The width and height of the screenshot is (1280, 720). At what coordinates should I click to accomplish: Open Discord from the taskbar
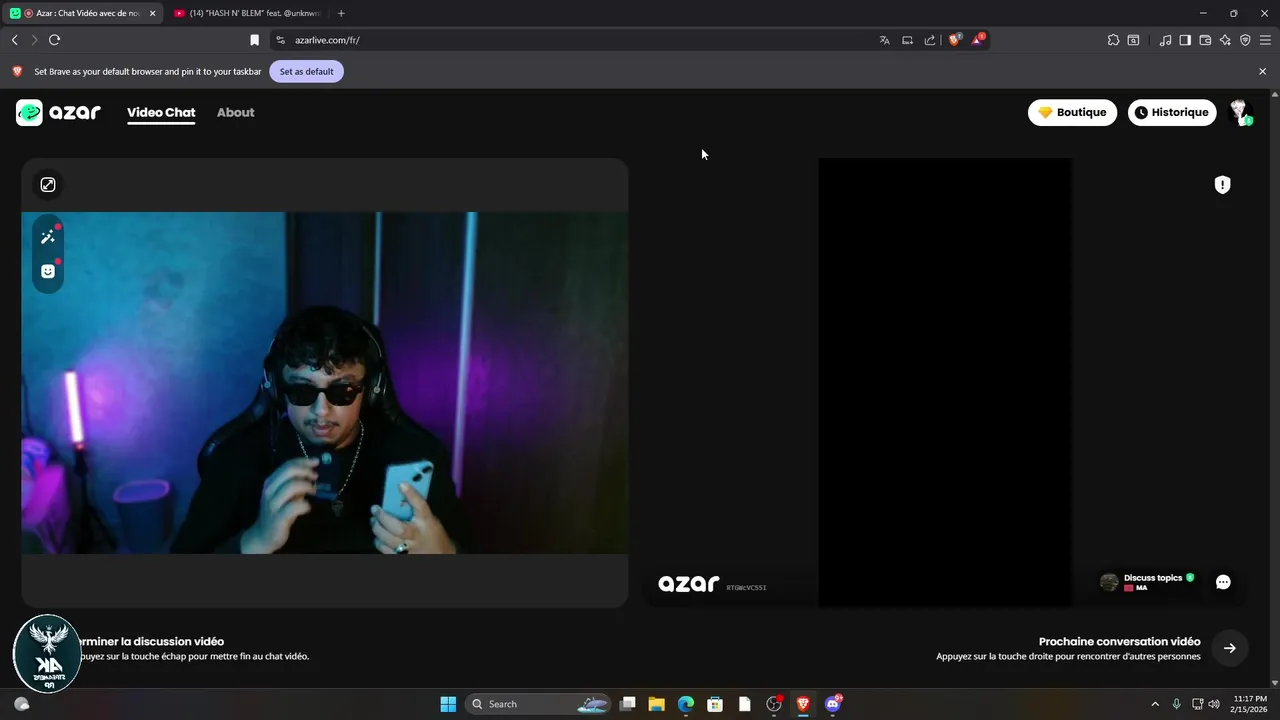(x=832, y=704)
